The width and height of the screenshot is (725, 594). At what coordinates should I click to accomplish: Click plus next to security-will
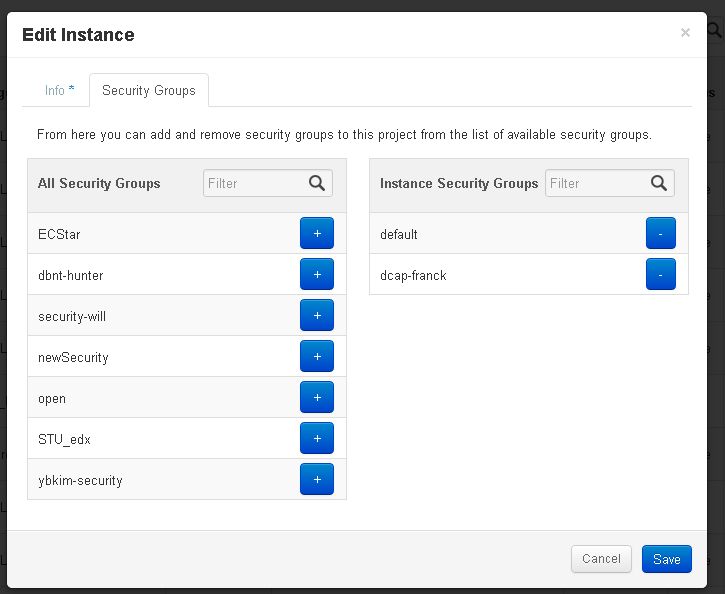pos(317,315)
